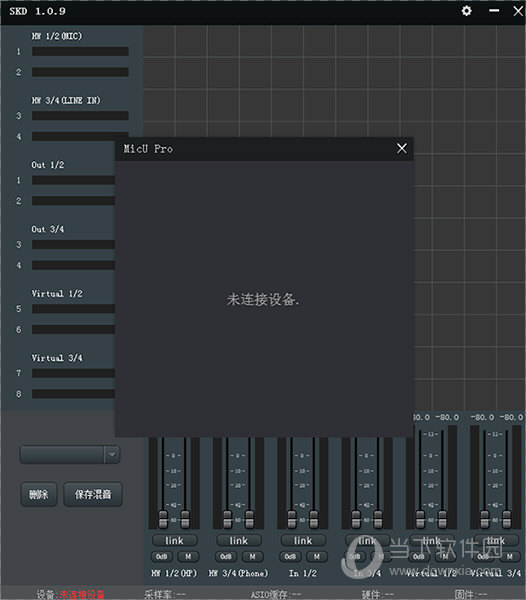
Task: Mute the HW 3/4(Phone) channel
Action: coord(252,556)
